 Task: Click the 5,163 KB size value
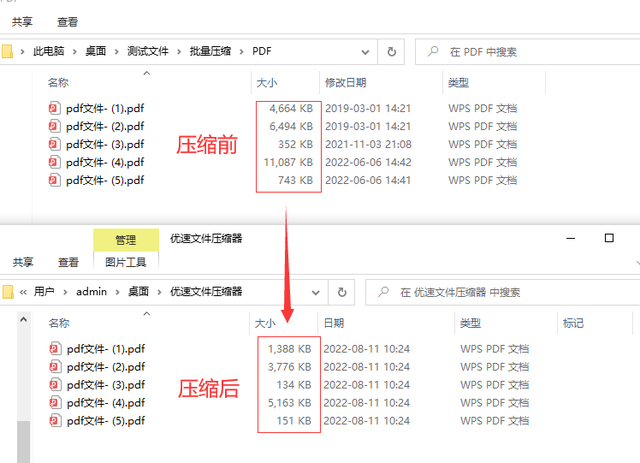(289, 403)
